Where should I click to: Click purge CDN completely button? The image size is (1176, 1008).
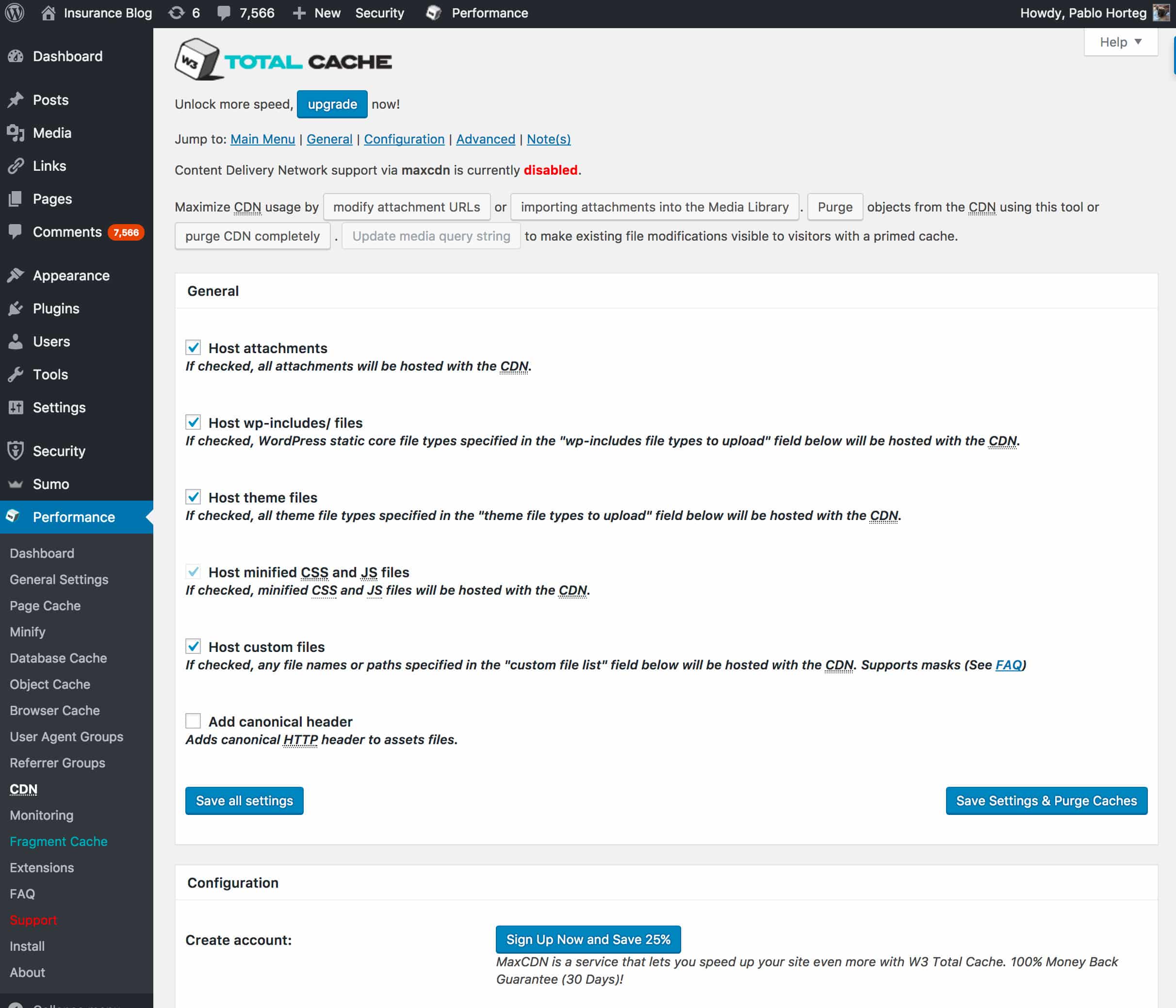point(252,236)
